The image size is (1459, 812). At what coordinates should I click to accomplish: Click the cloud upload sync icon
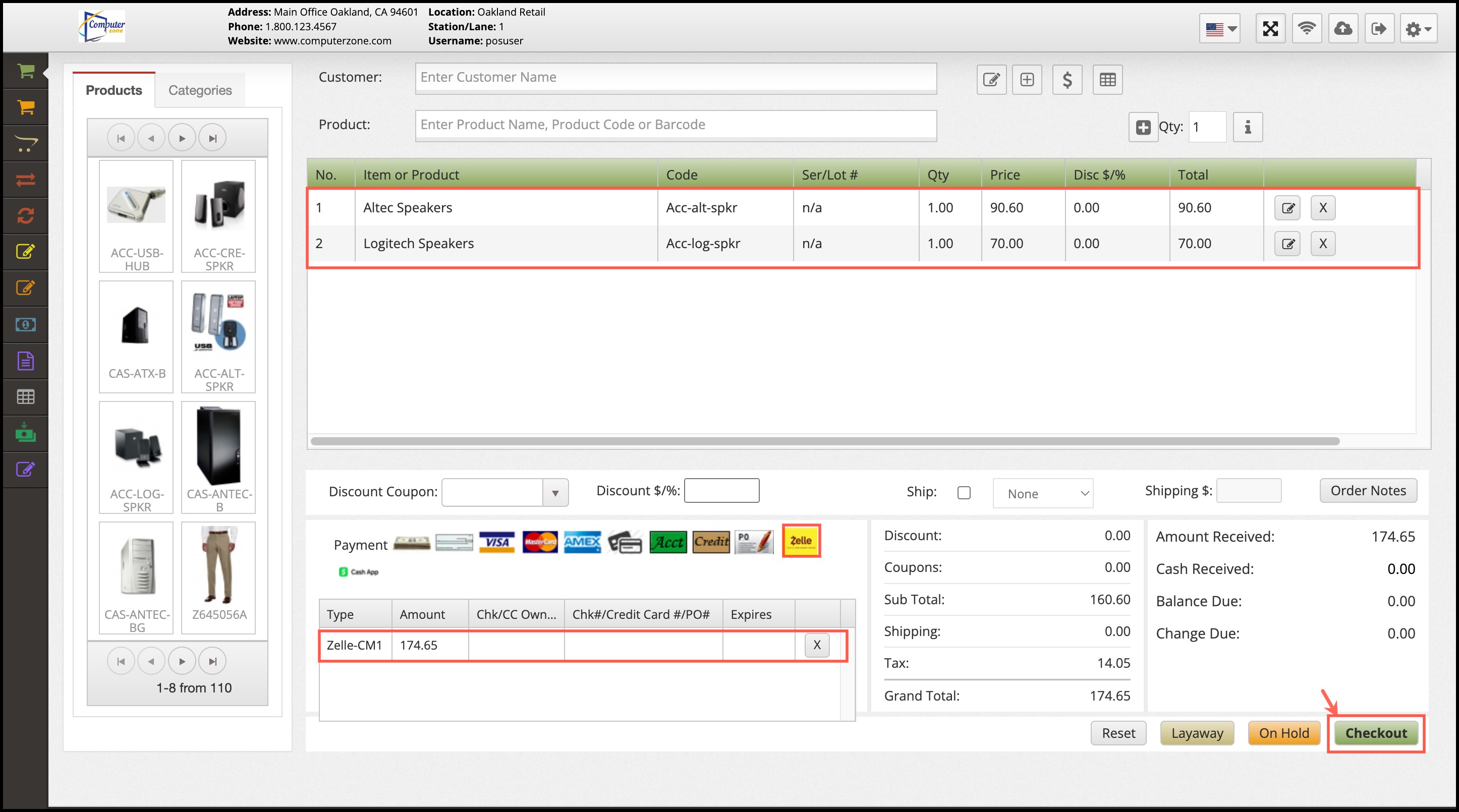pos(1343,28)
